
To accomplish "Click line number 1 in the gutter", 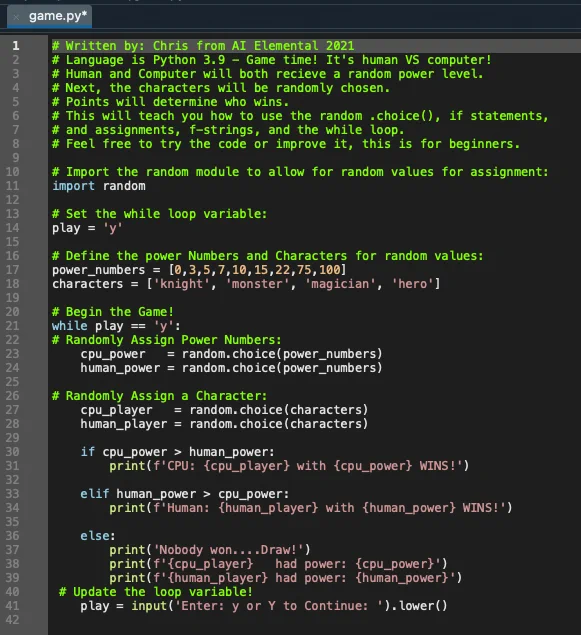I will [x=16, y=46].
